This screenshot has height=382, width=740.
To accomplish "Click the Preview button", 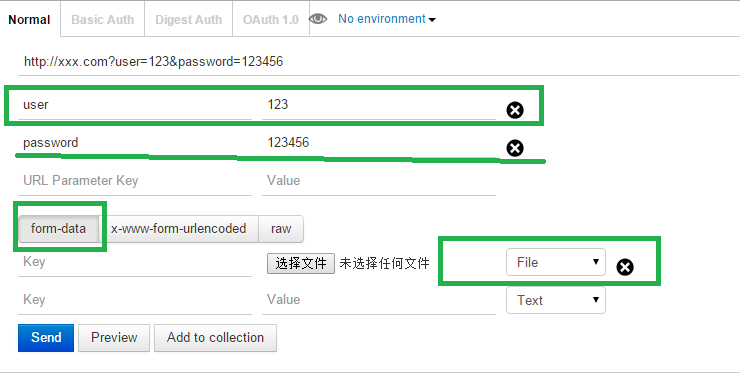I will [114, 338].
